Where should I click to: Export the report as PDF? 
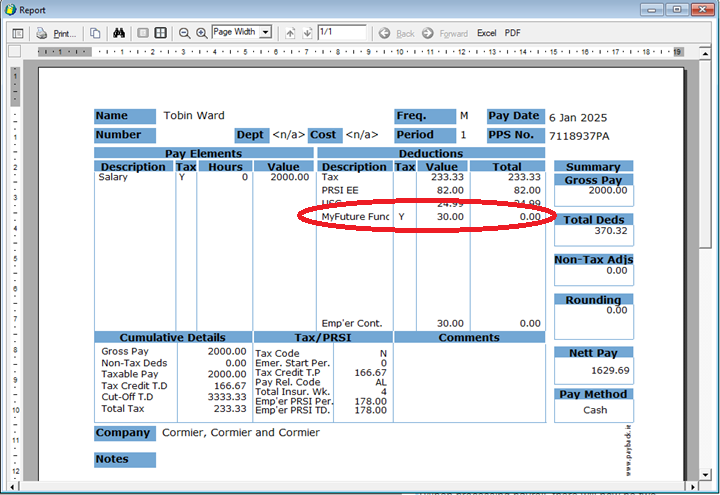(x=513, y=33)
